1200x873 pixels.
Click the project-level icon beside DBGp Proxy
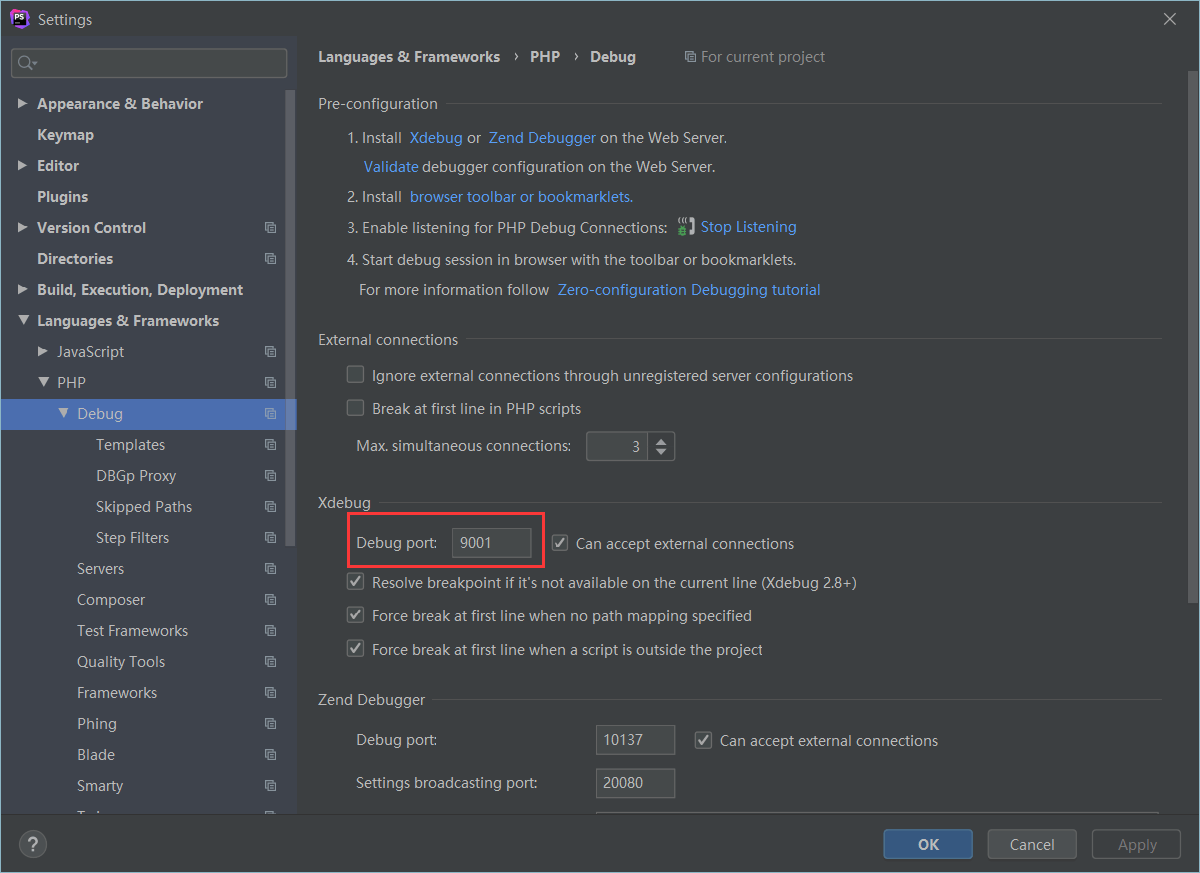[270, 476]
